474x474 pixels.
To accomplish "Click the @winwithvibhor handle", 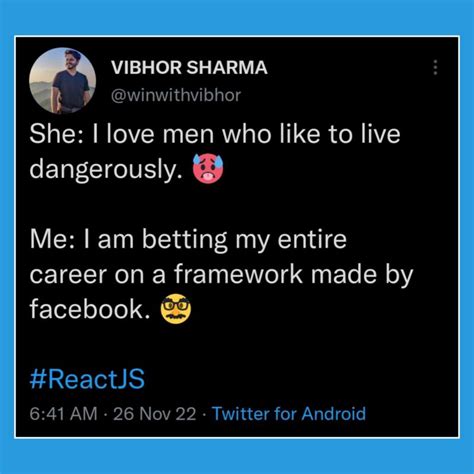I will click(x=176, y=95).
